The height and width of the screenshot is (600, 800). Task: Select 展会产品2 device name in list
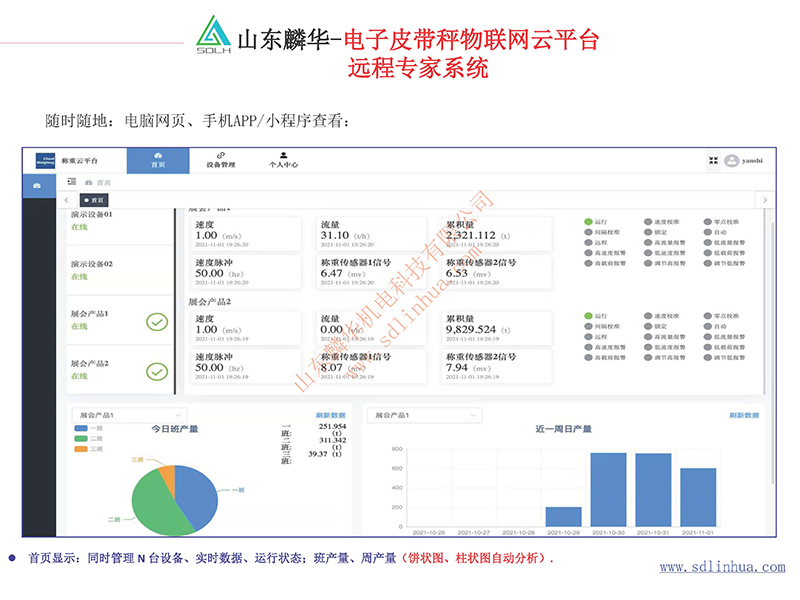(x=89, y=363)
